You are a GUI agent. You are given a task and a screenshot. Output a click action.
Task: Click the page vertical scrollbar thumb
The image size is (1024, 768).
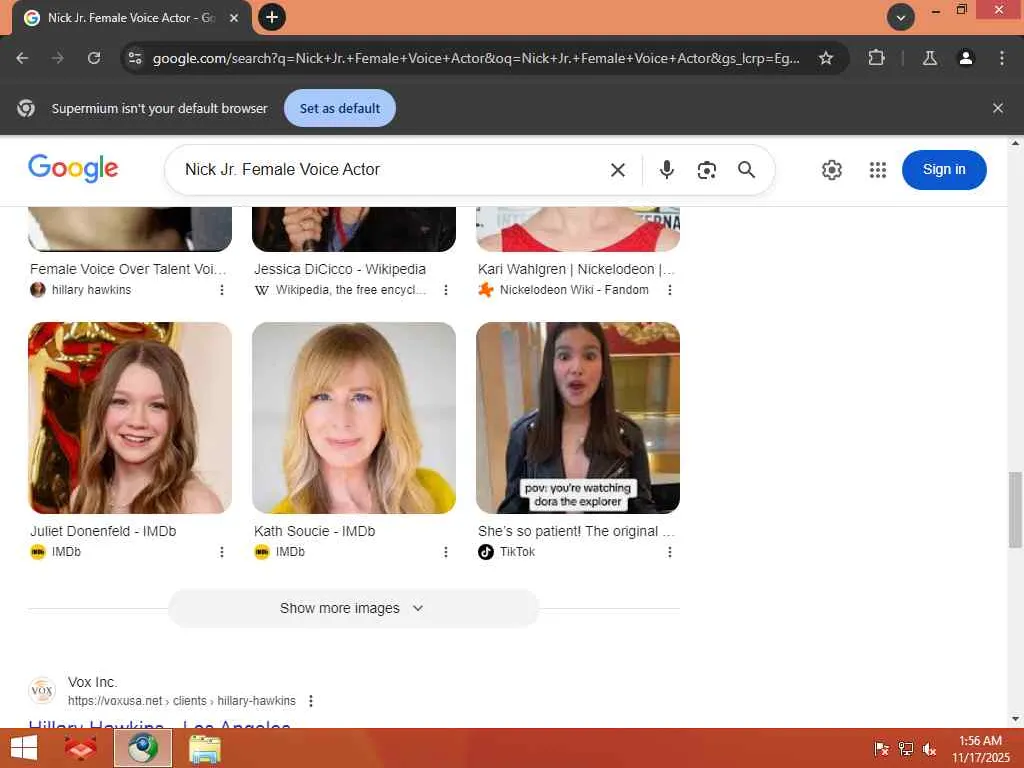click(x=1015, y=509)
